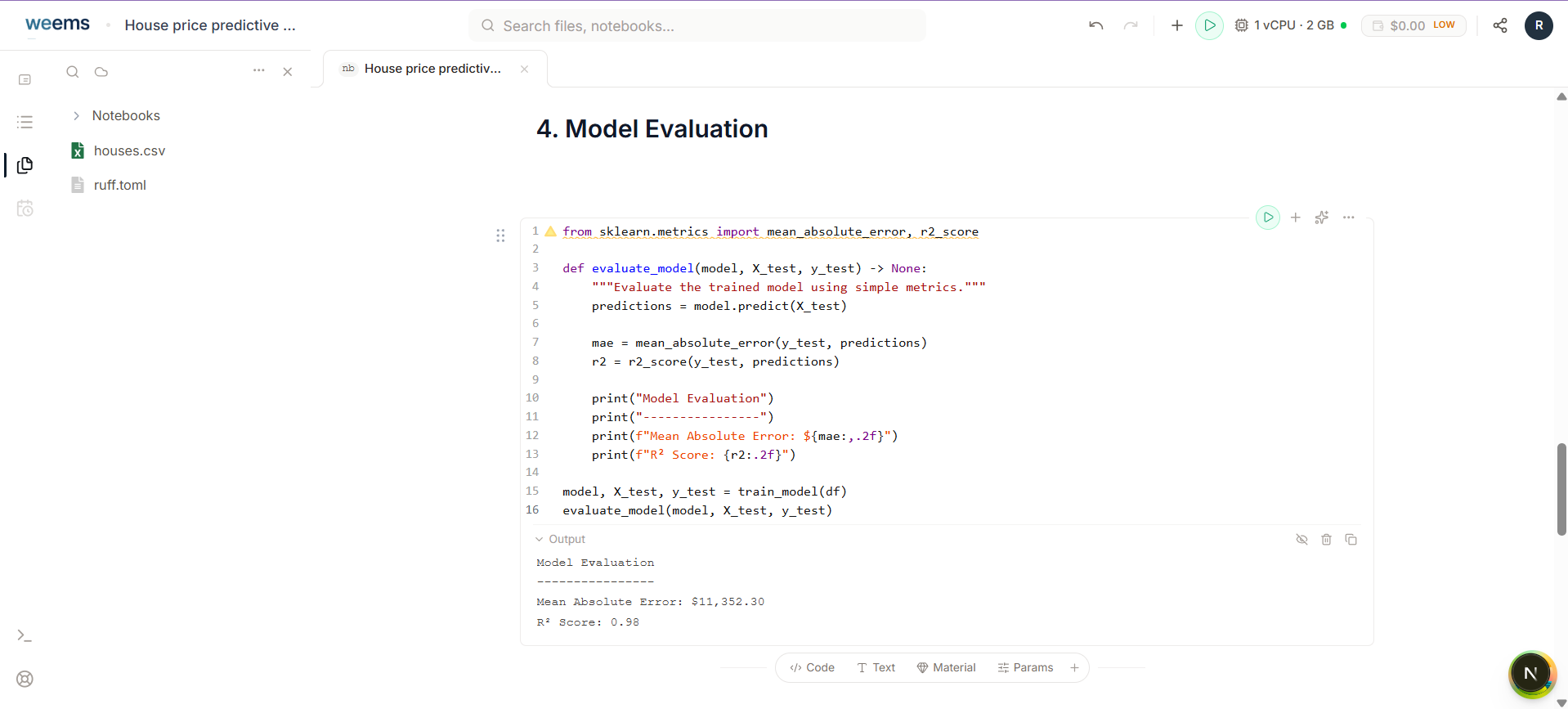Image resolution: width=1568 pixels, height=709 pixels.
Task: Click the vertical scrollbar thumb
Action: [x=1561, y=489]
